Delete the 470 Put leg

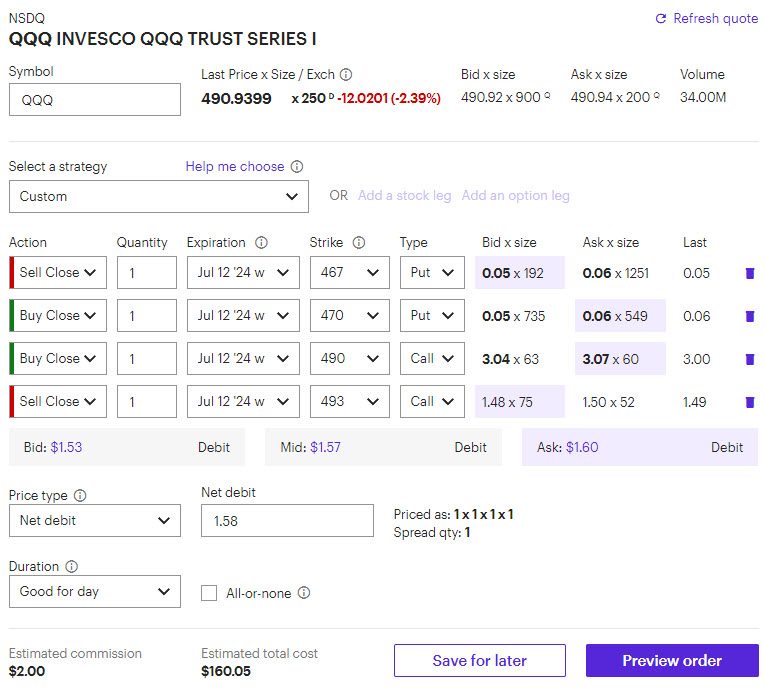750,316
